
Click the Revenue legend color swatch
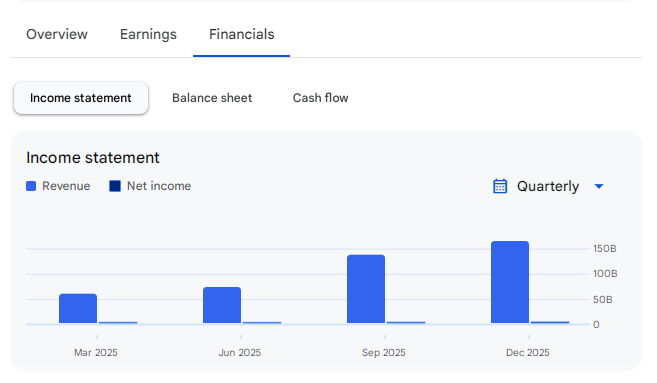point(31,186)
